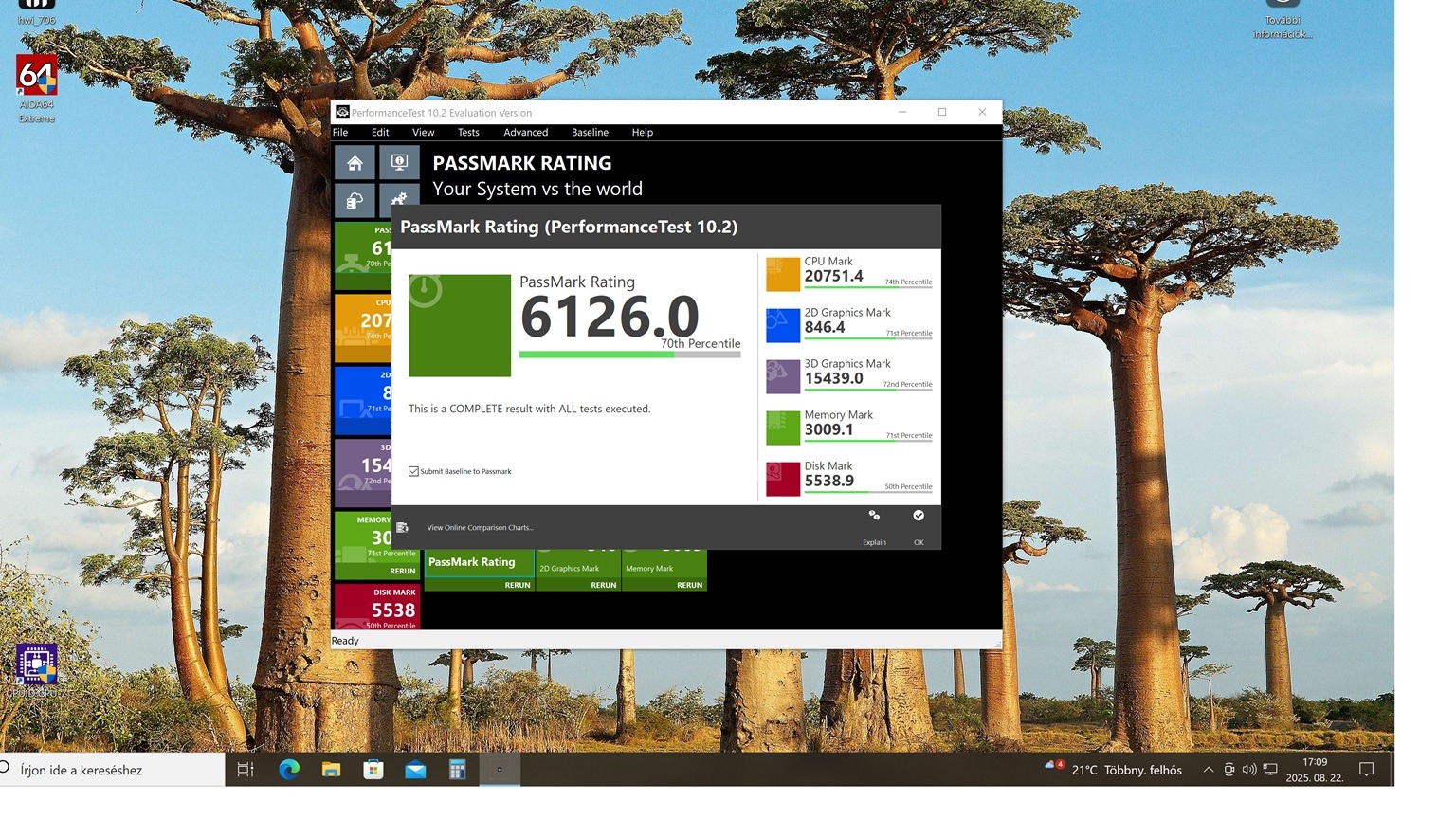Click the PassMark Rating bottom tile label
Screen dimensions: 1456x819
pyautogui.click(x=472, y=562)
